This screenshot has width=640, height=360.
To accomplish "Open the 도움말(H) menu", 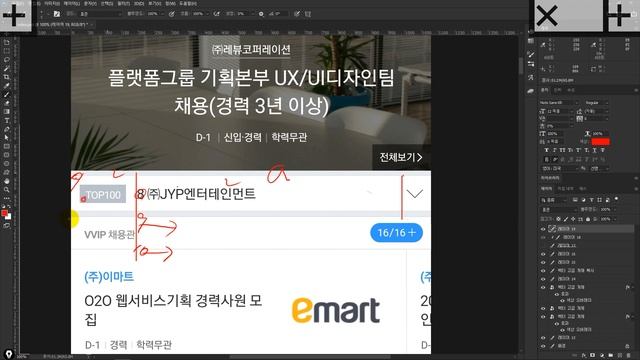I will click(187, 3).
